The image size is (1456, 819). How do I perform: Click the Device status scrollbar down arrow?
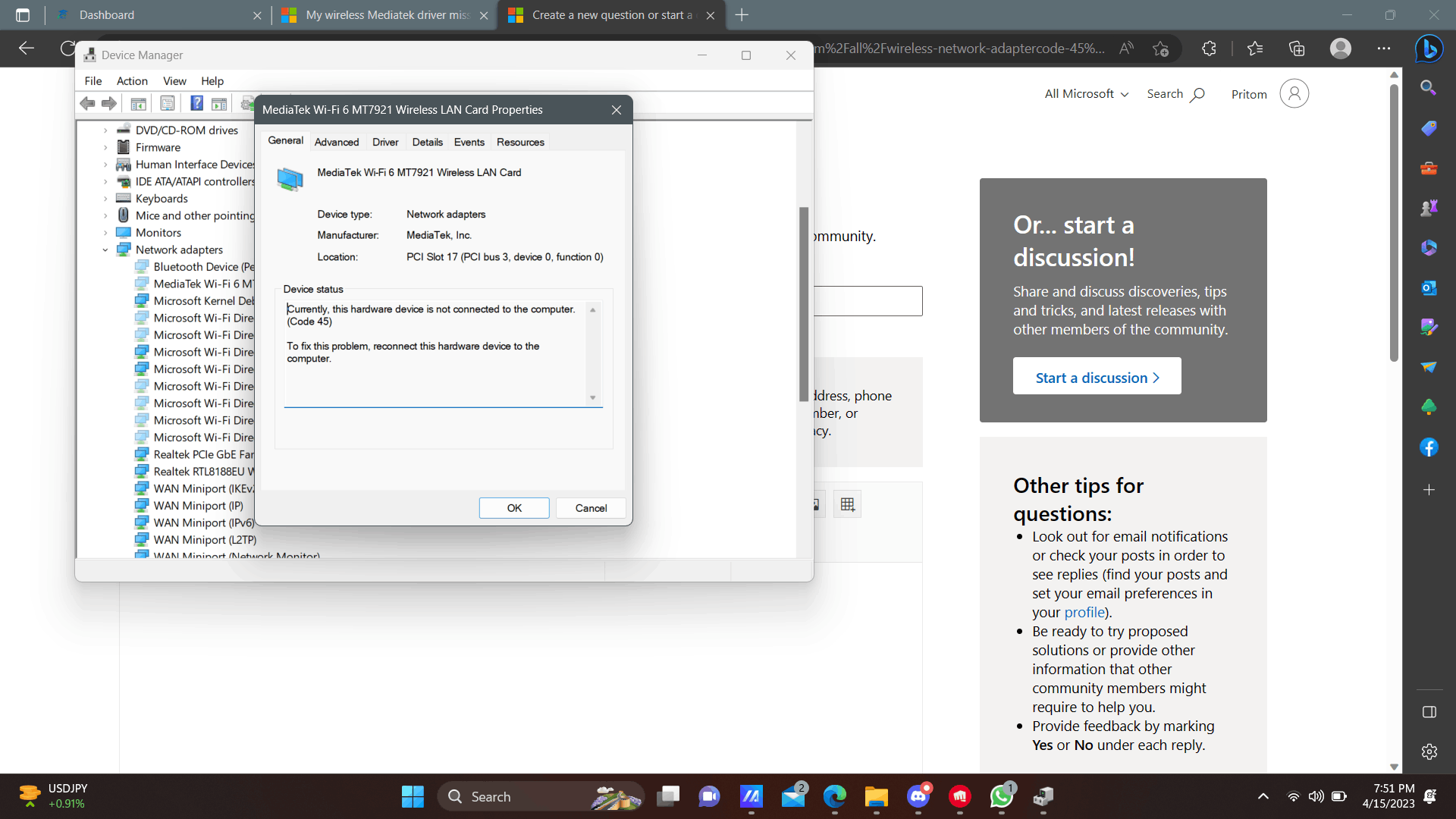tap(593, 397)
